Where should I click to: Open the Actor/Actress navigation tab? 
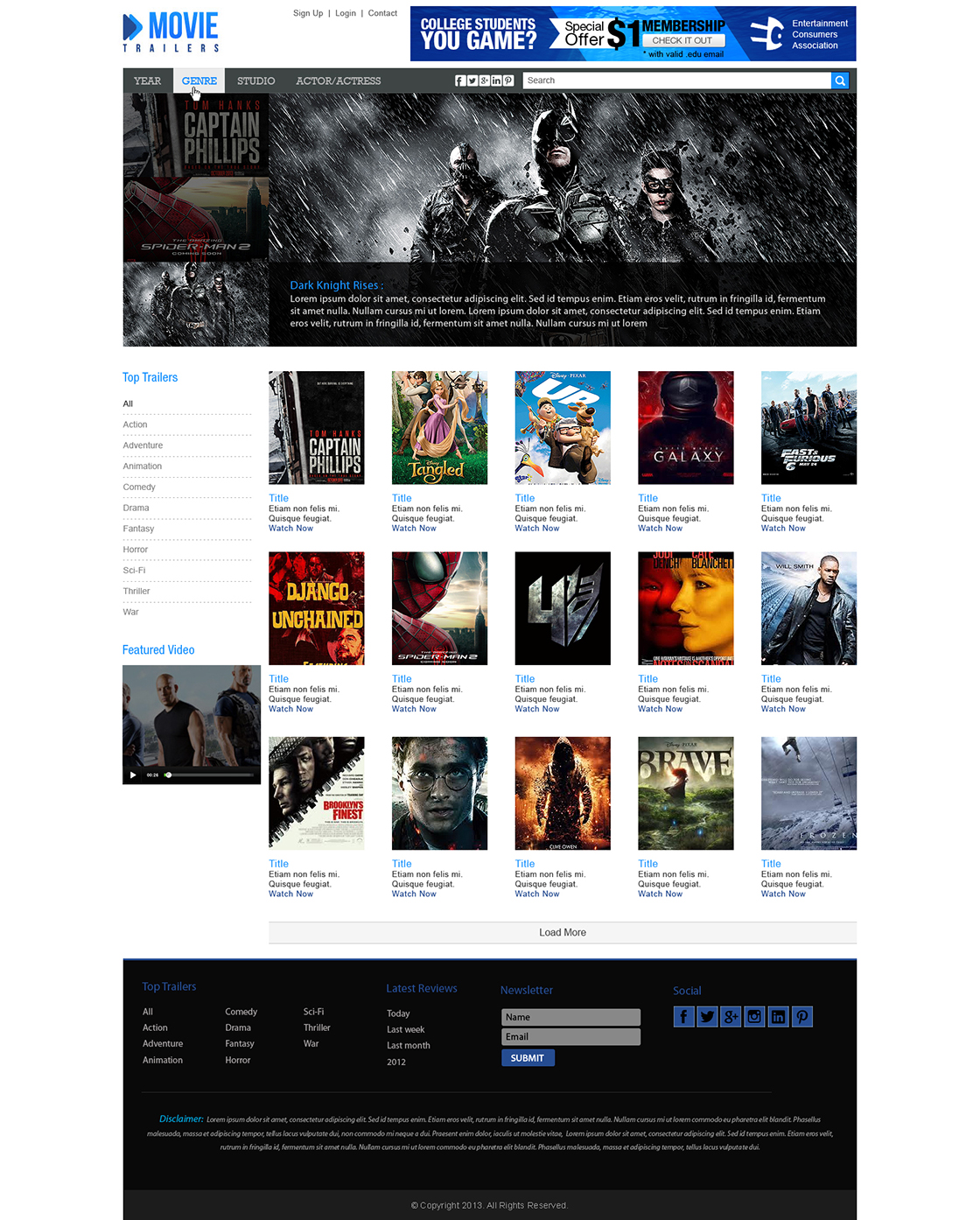coord(338,81)
